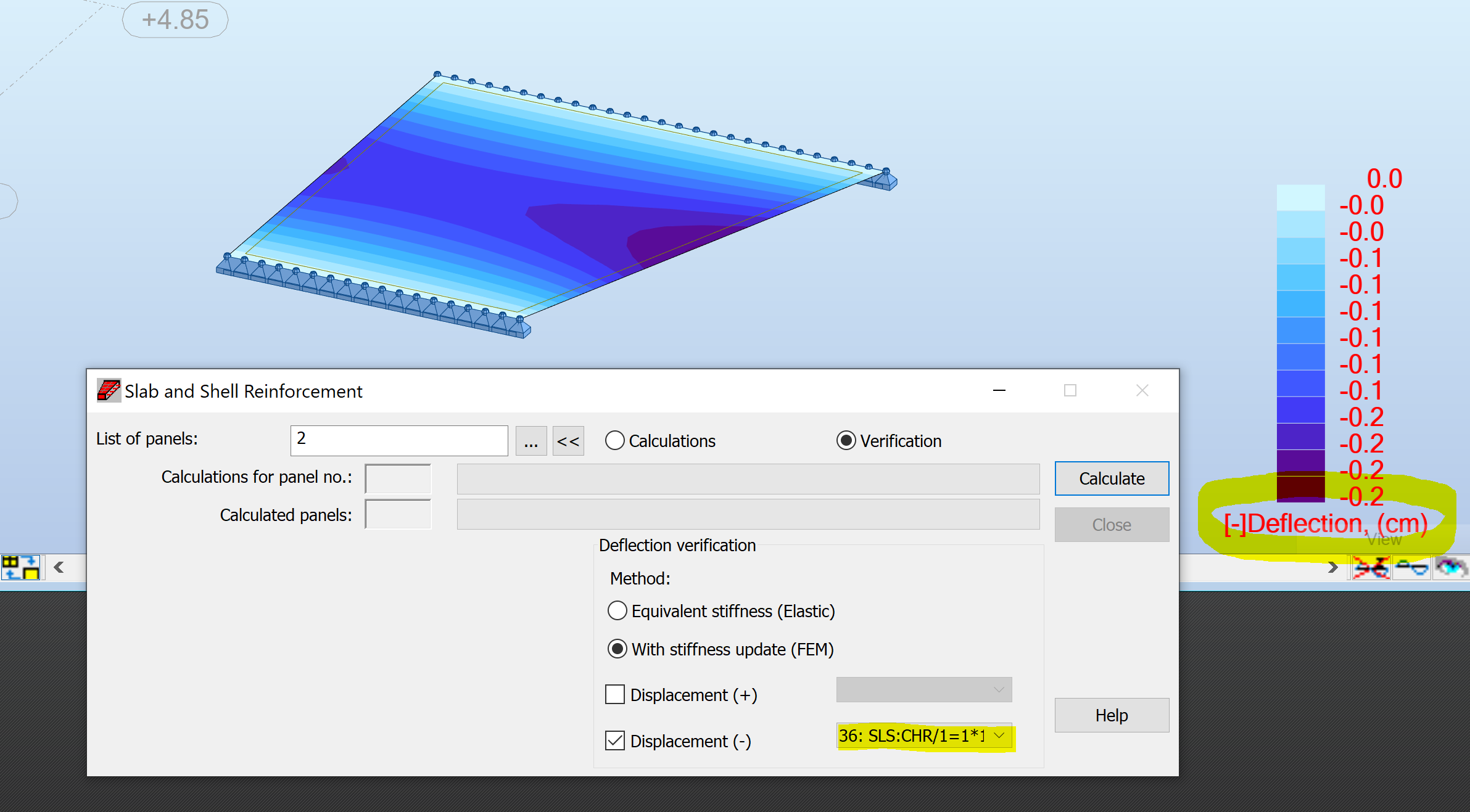Screen dimensions: 1470x812
Task: Click the left chevron in the bottom toolbar
Action: (59, 567)
